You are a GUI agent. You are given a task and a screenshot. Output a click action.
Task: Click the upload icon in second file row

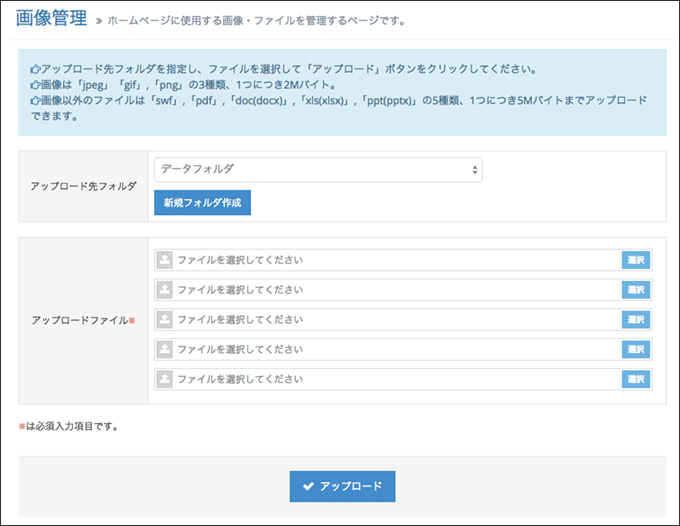click(x=164, y=290)
